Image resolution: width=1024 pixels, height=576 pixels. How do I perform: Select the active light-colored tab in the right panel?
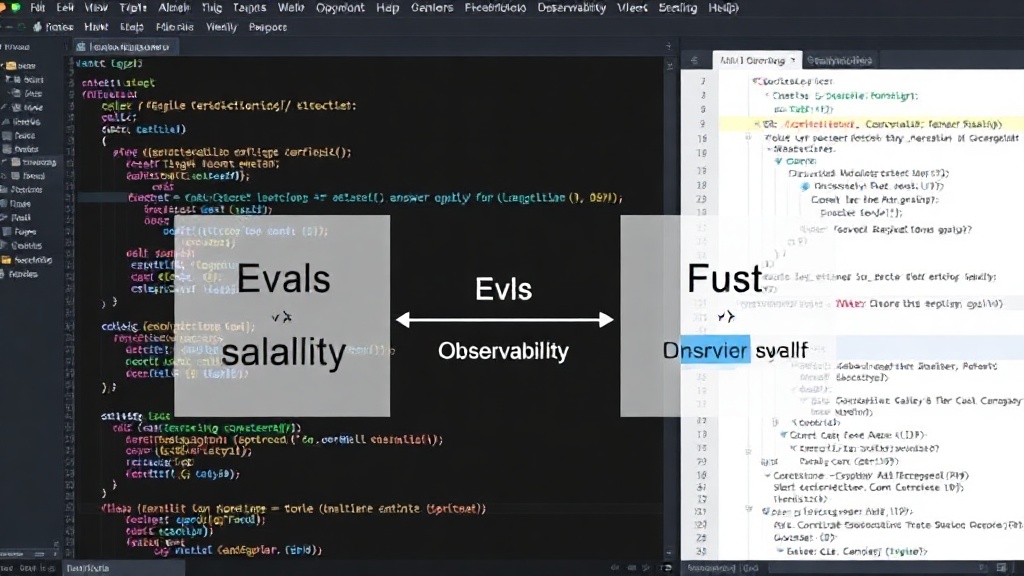[756, 60]
